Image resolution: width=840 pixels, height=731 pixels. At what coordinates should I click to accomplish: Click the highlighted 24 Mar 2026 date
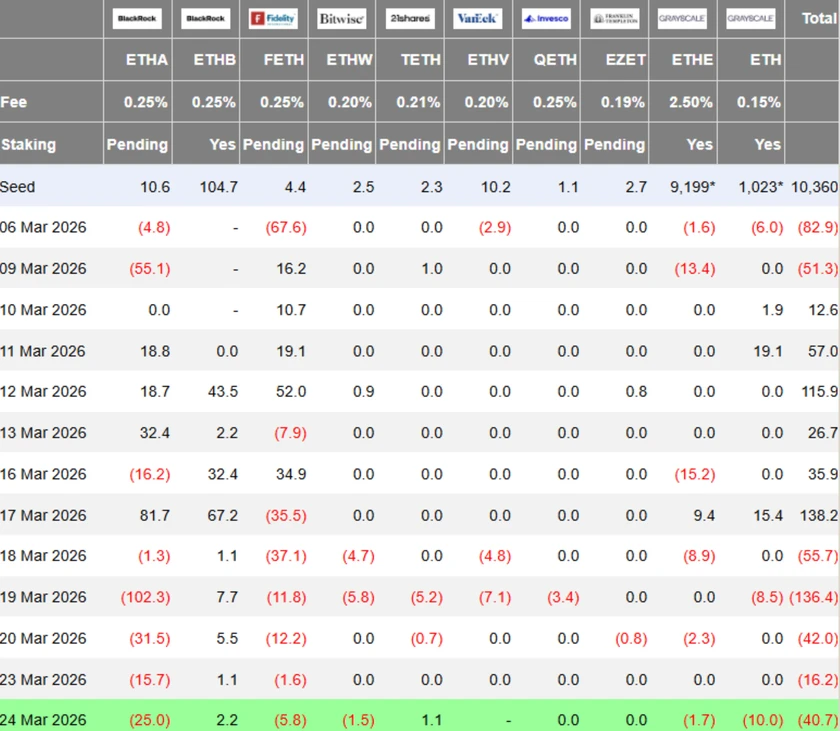tap(43, 720)
